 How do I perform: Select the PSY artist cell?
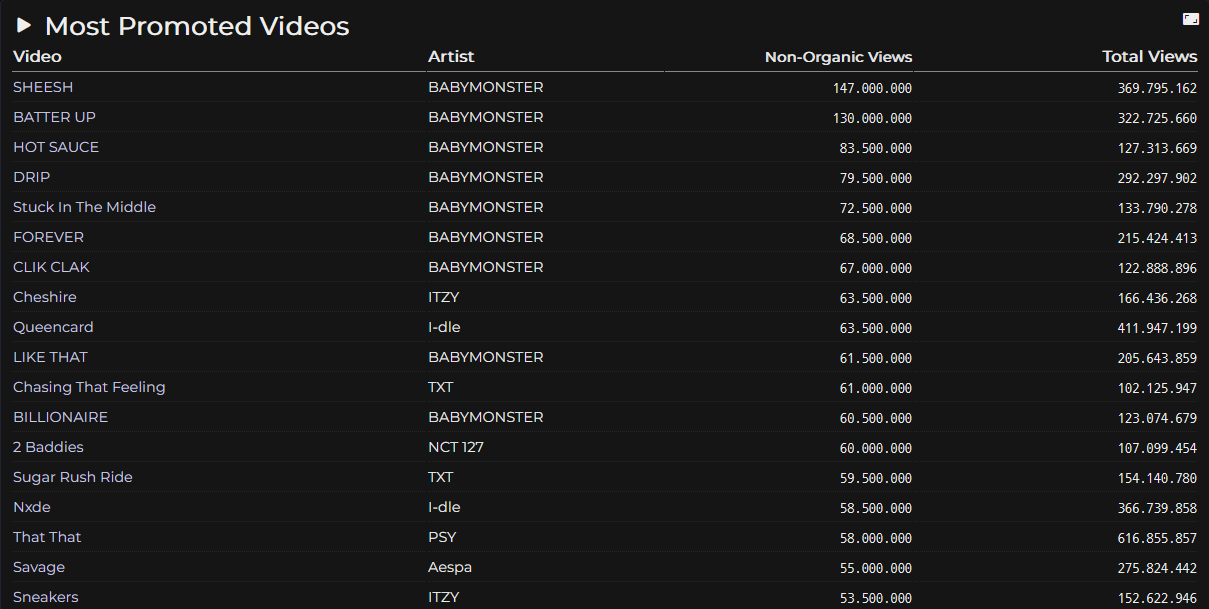pyautogui.click(x=442, y=537)
